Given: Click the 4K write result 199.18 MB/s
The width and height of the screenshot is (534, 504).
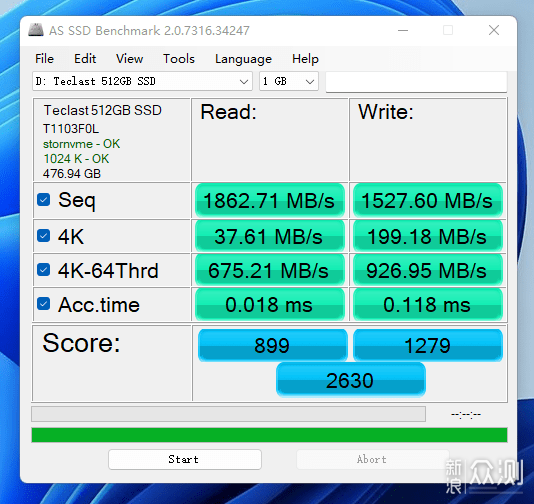Looking at the screenshot, I should pos(427,236).
